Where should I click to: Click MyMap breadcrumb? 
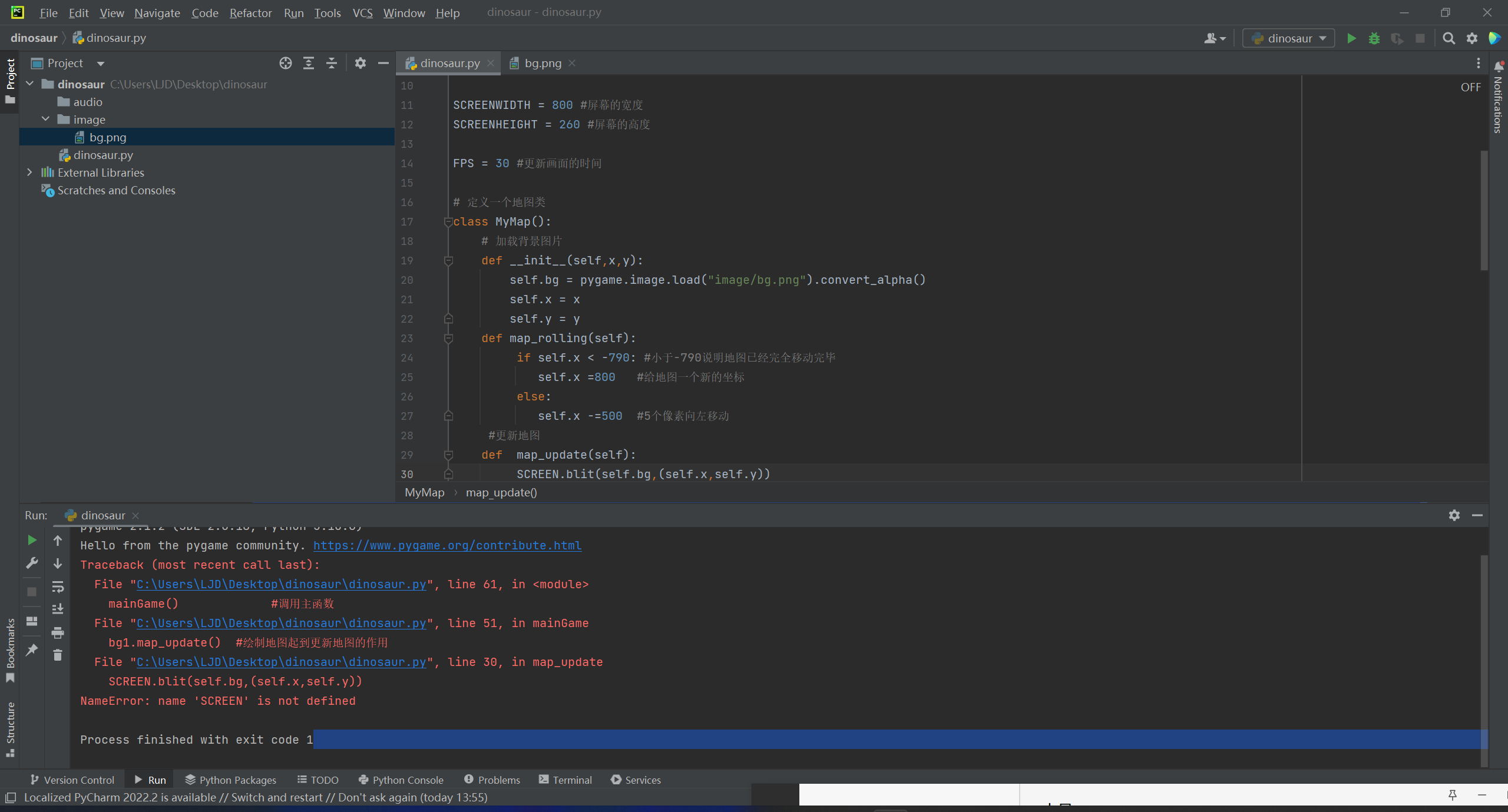[425, 493]
